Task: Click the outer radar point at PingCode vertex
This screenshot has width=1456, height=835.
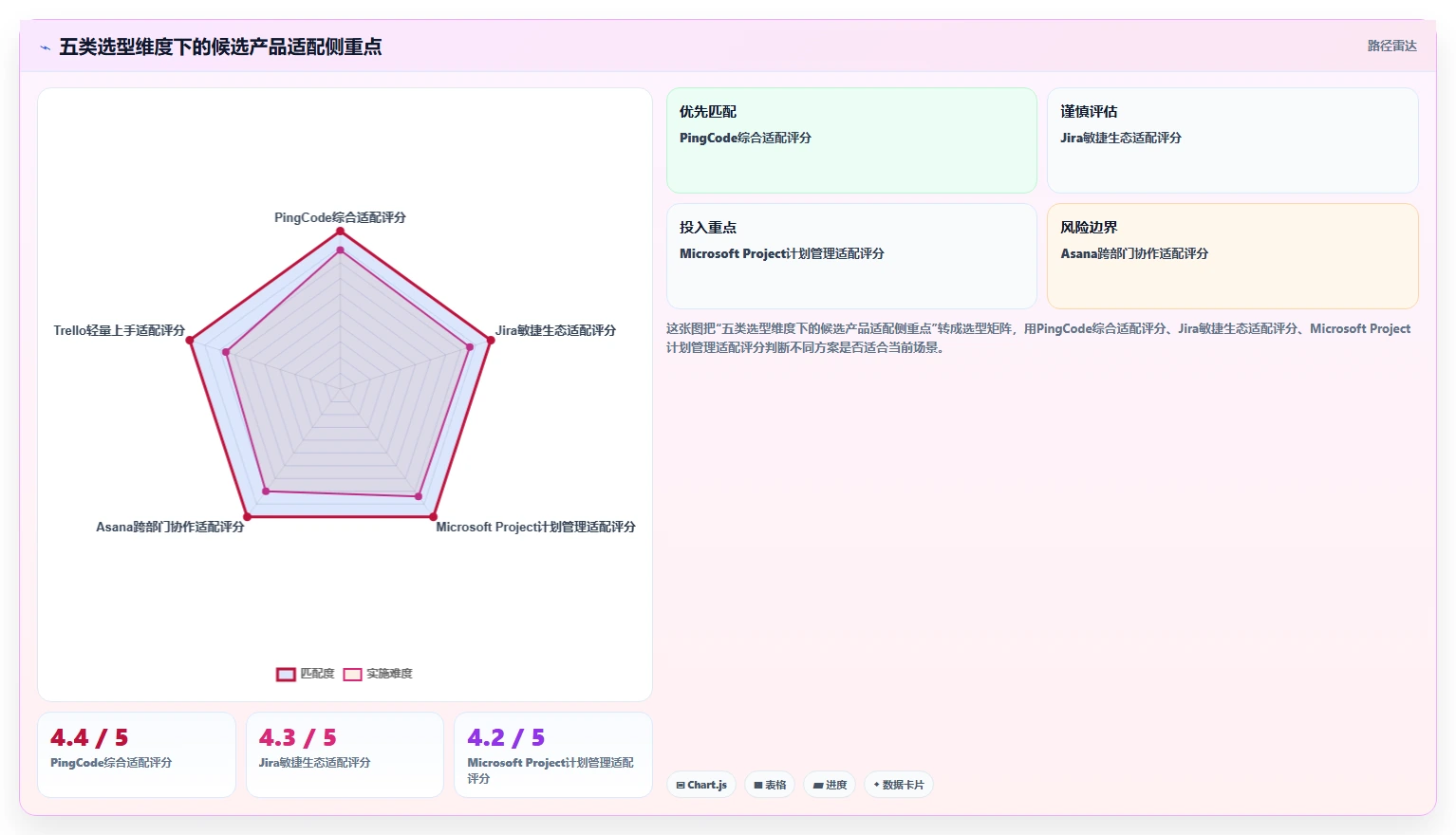Action: coord(340,231)
